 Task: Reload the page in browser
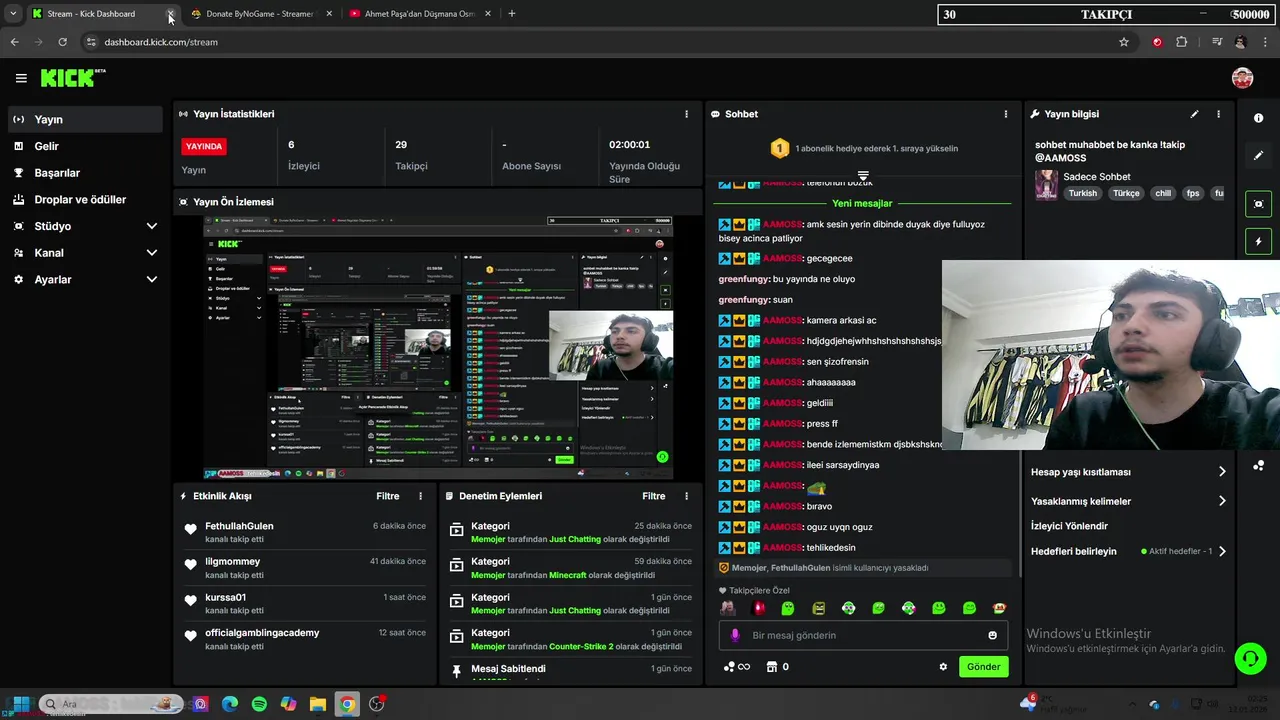pos(62,42)
